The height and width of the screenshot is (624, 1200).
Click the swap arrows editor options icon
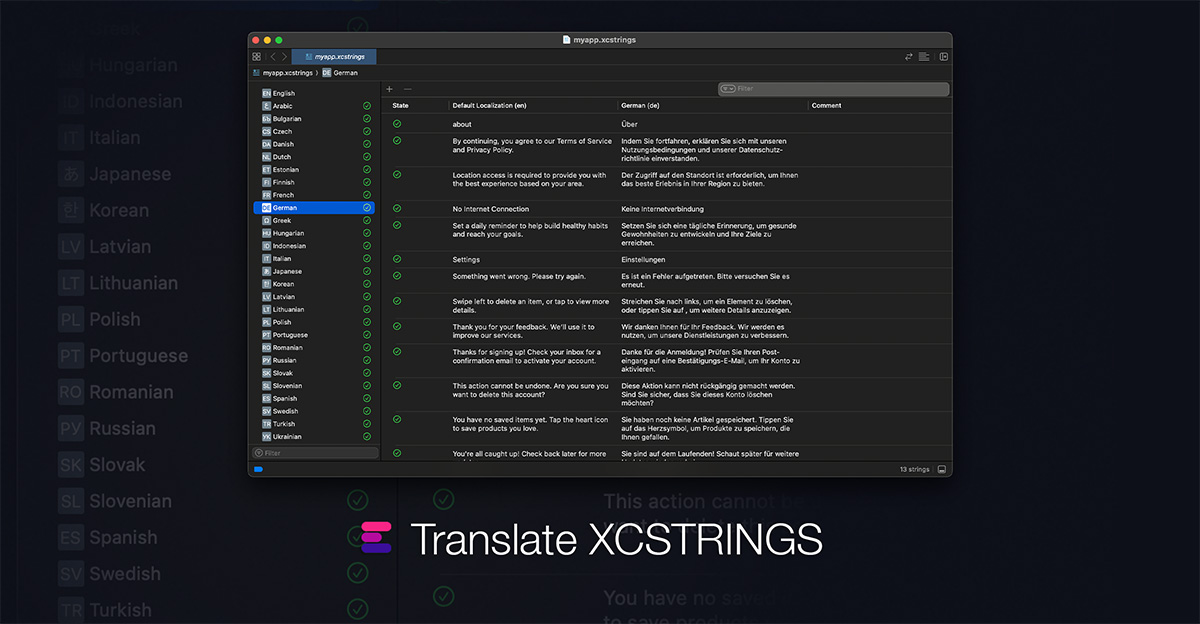(909, 57)
